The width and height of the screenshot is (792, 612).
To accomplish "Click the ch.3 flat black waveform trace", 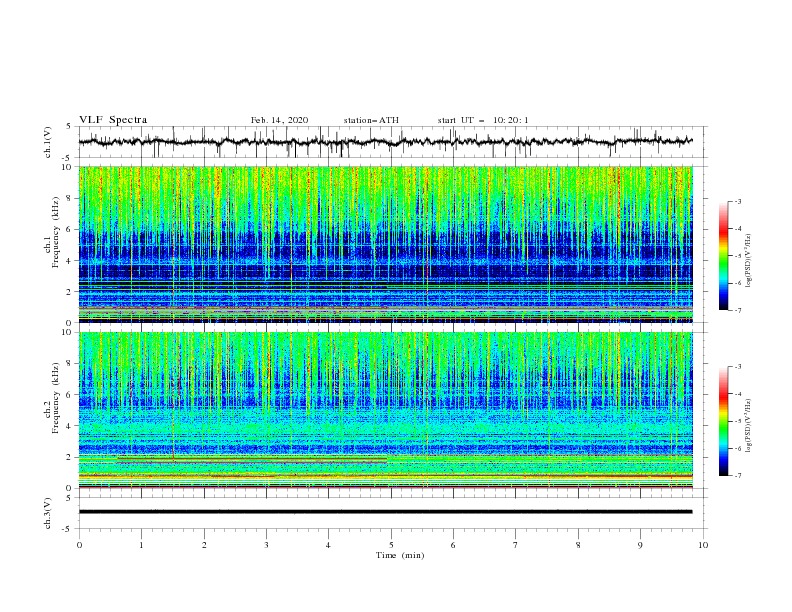I will pos(385,512).
